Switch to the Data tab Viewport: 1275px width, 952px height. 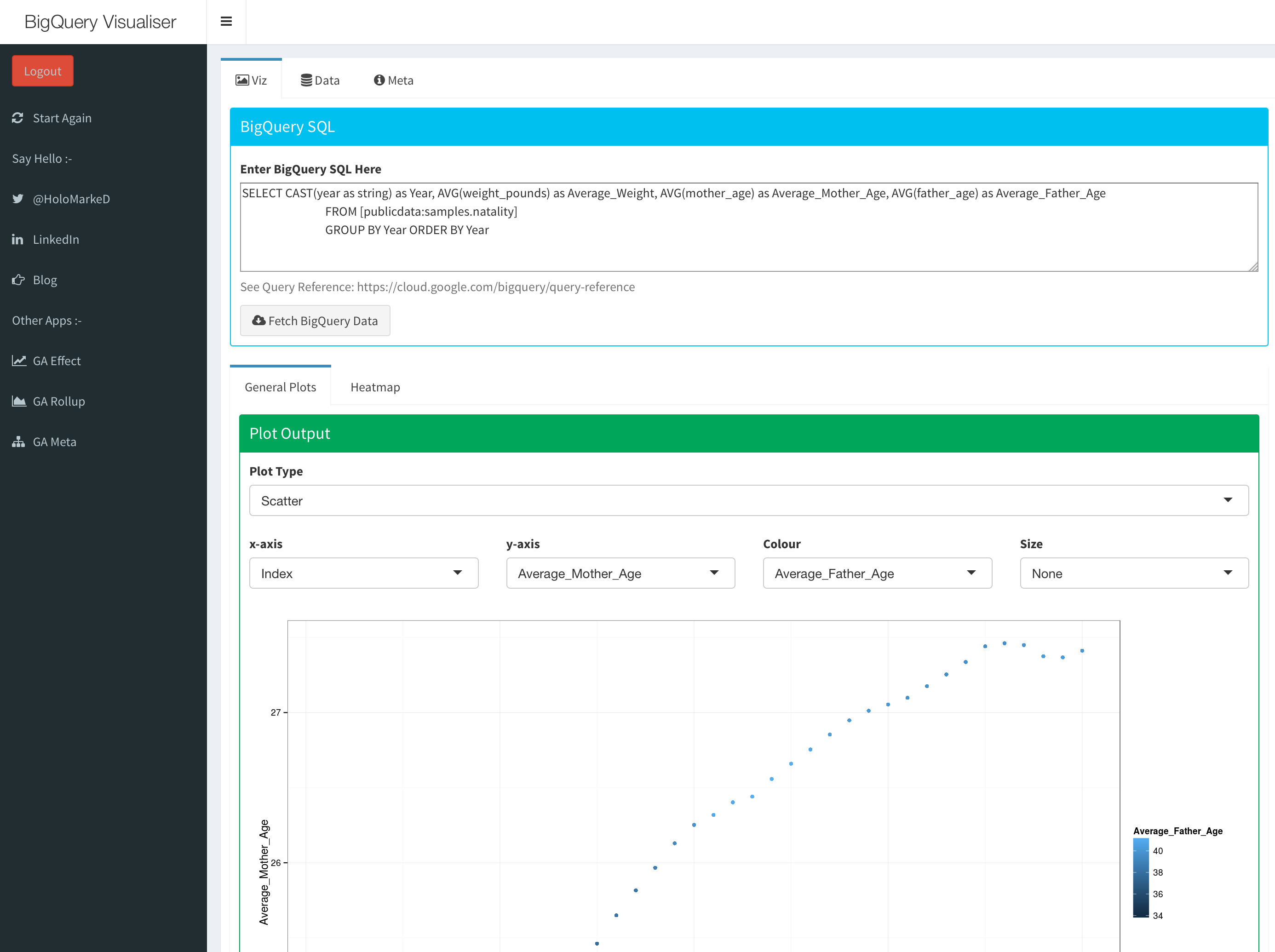coord(321,80)
